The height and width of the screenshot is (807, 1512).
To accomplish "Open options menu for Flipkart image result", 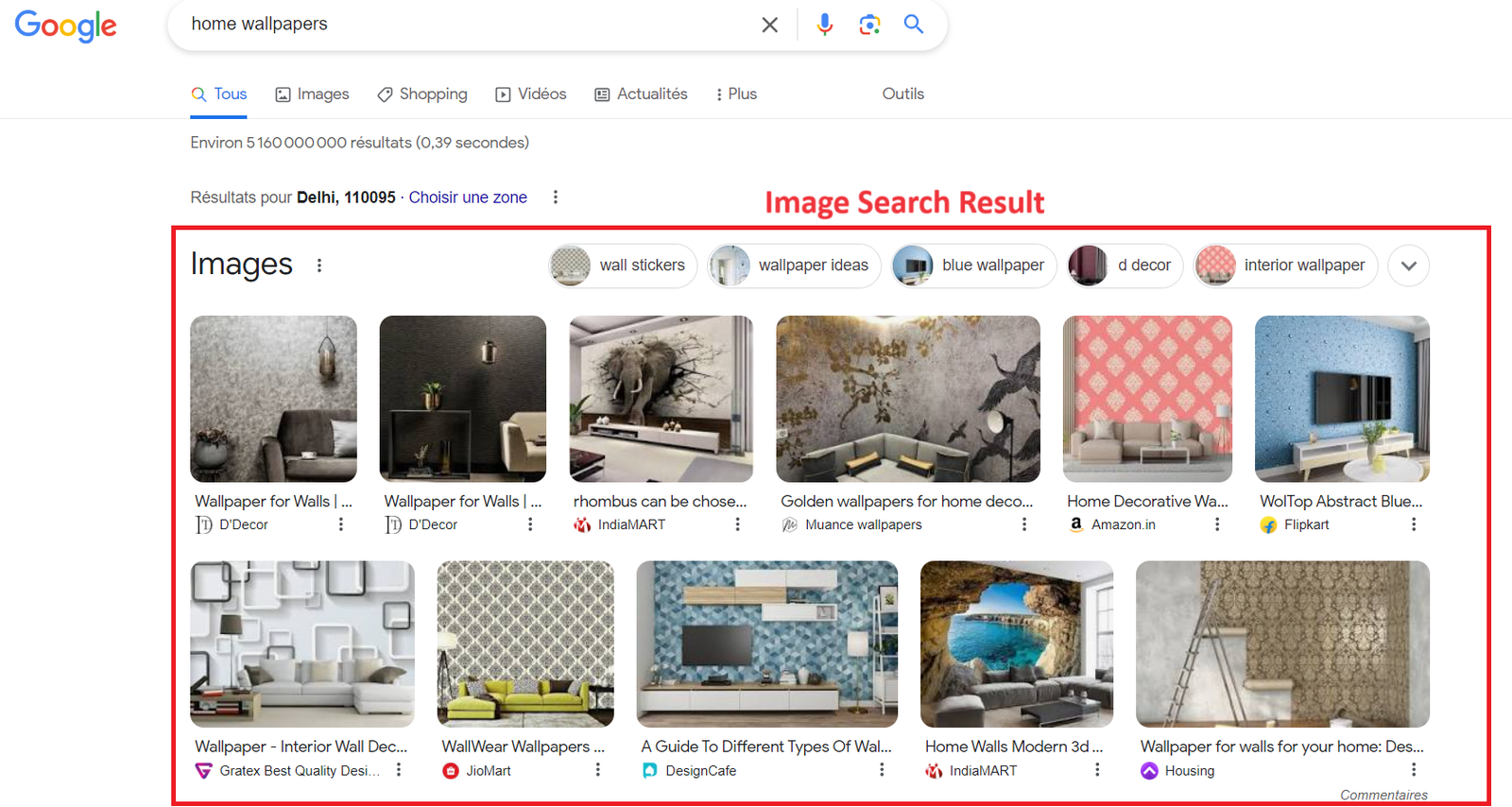I will coord(1413,524).
